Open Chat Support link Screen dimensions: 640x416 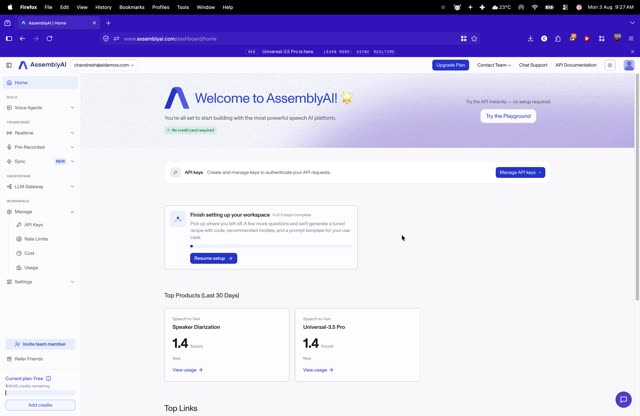coord(533,65)
